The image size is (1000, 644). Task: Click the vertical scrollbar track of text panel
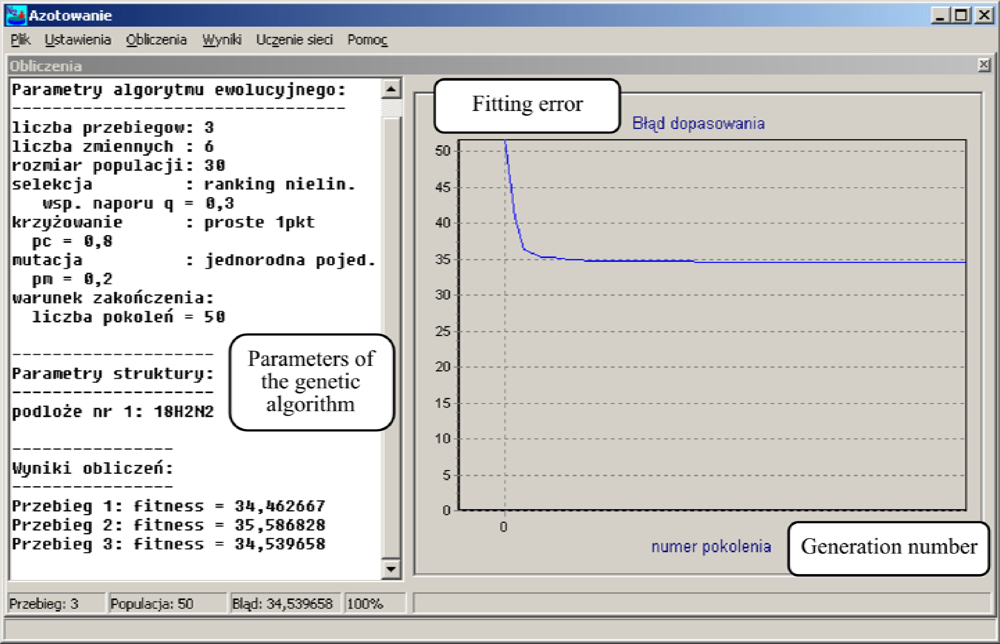(391, 330)
